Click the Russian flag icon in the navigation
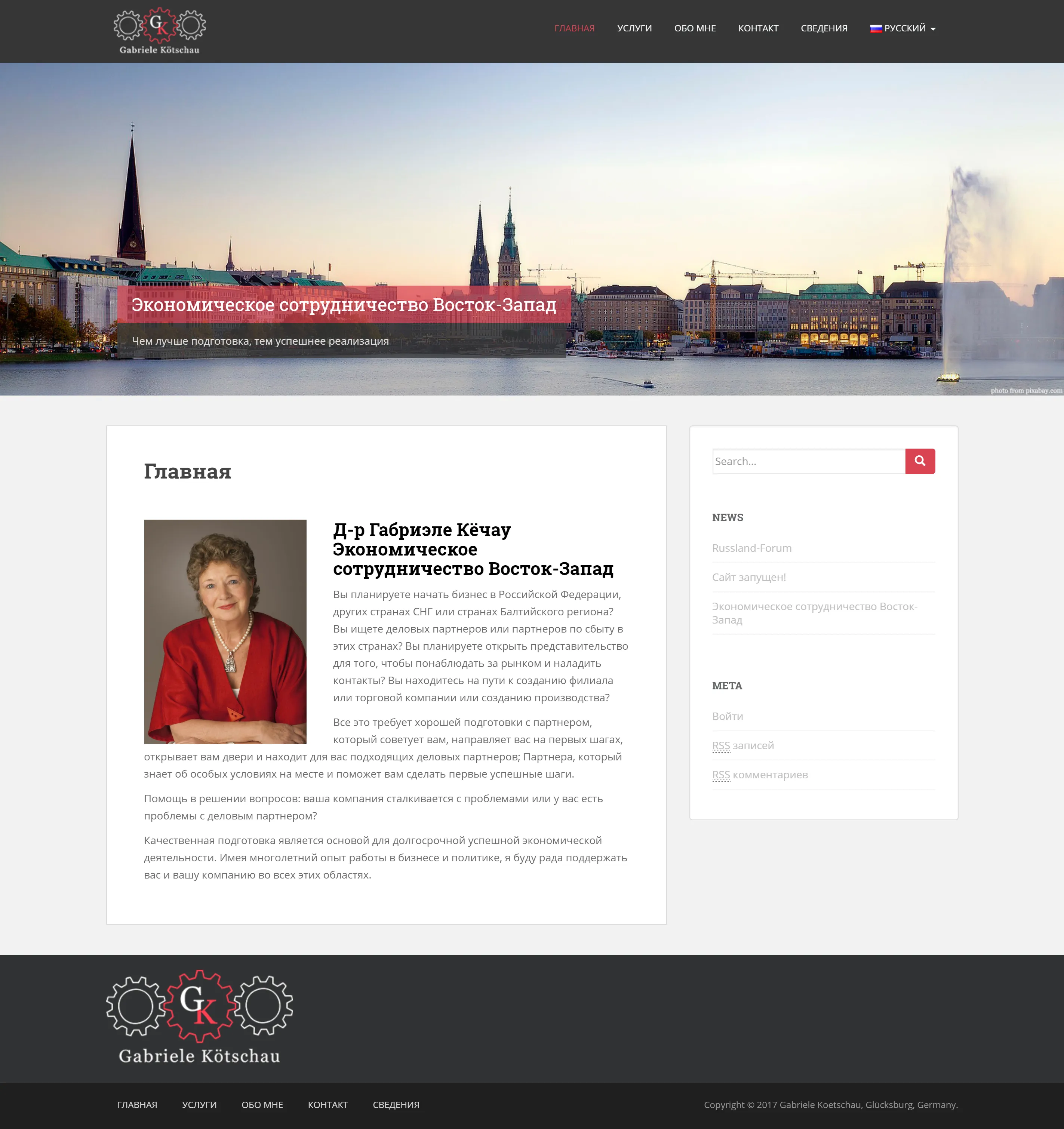Viewport: 1064px width, 1129px height. coord(876,28)
